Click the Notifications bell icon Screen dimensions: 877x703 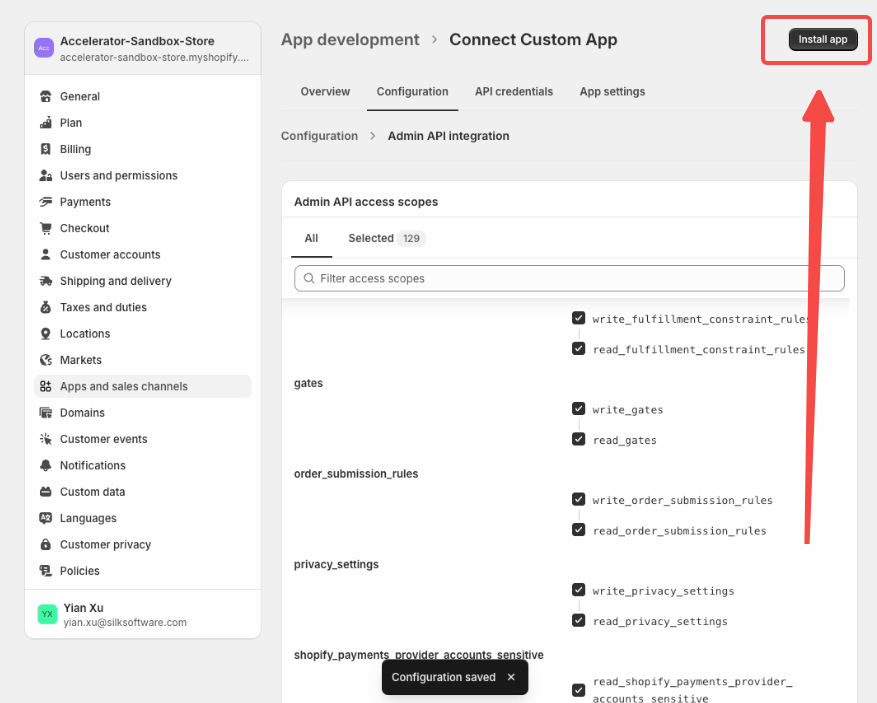pyautogui.click(x=46, y=465)
